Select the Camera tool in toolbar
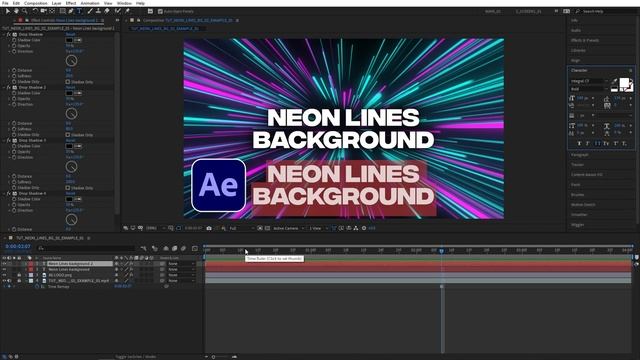This screenshot has height=360, width=640. [x=43, y=11]
